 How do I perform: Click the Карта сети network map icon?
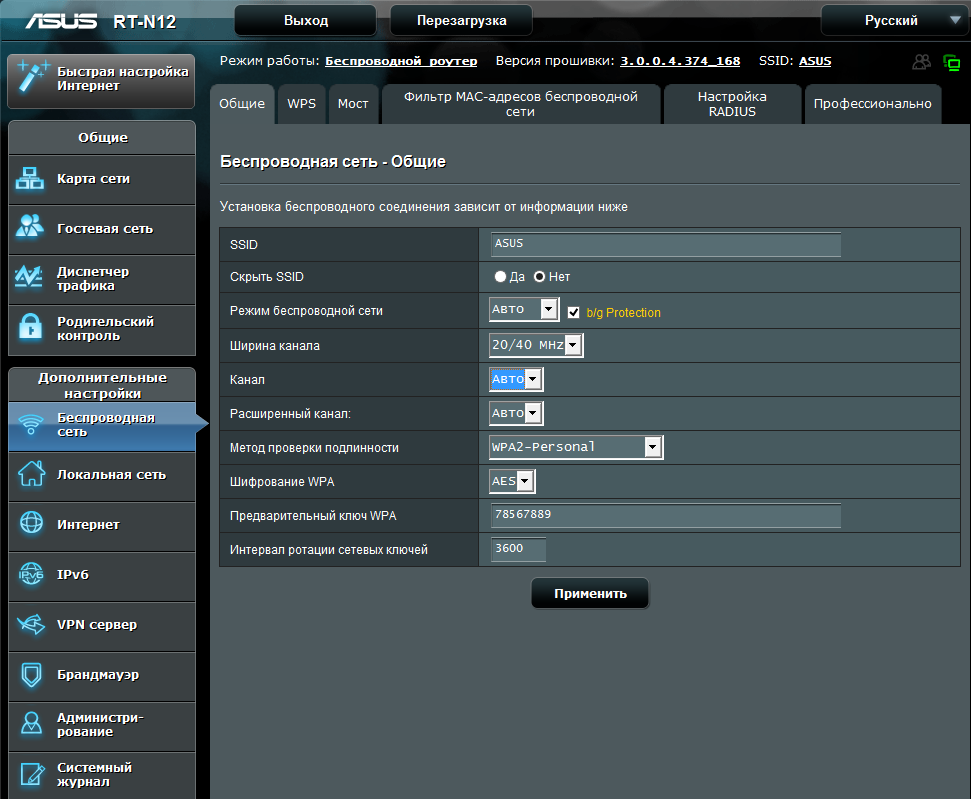30,178
